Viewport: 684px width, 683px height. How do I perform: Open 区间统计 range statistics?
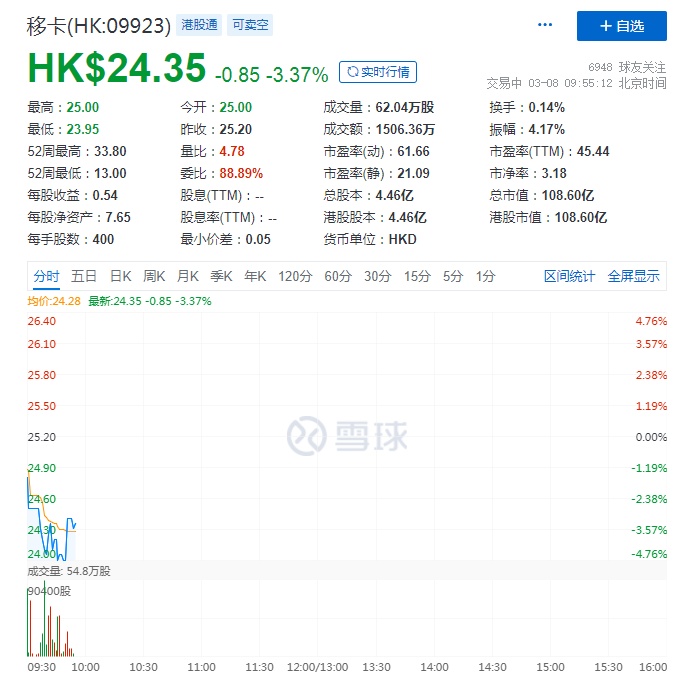tap(569, 276)
